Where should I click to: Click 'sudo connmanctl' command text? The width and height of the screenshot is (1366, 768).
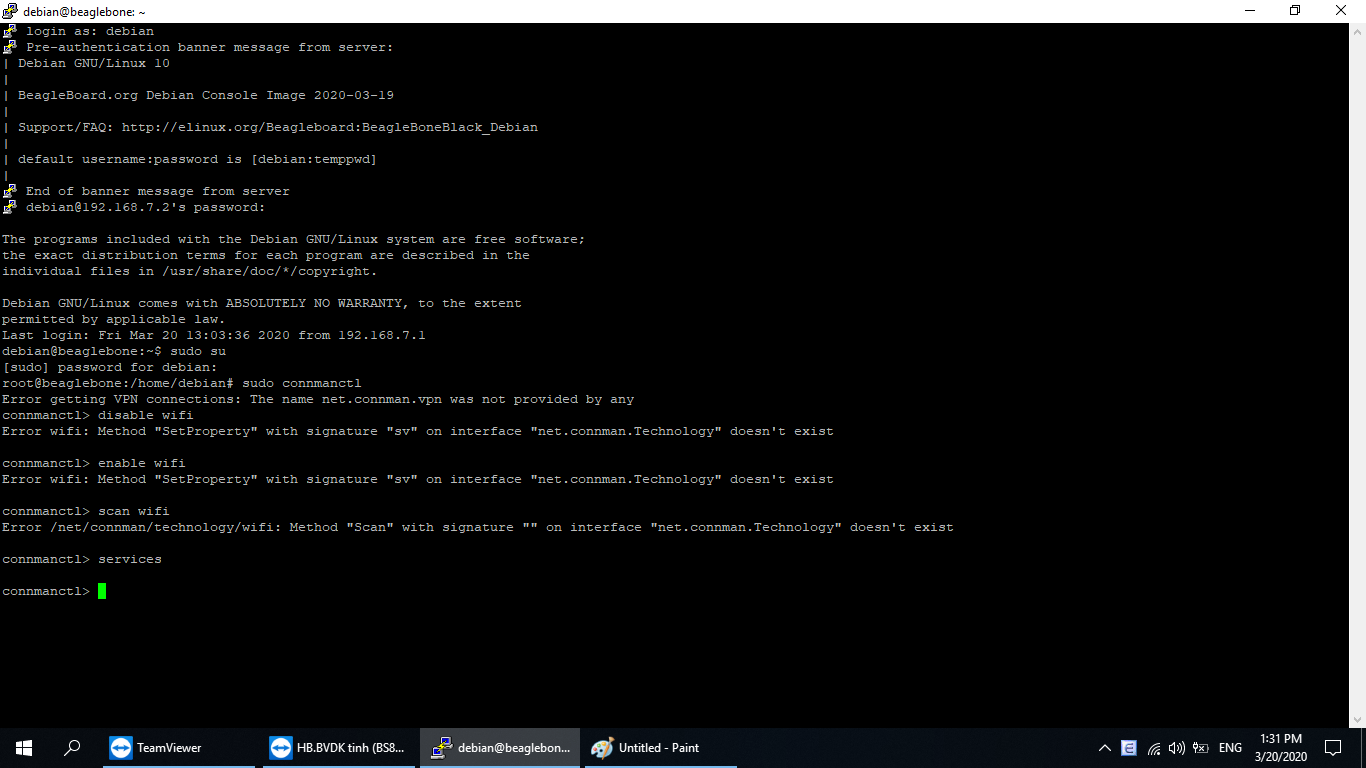point(302,383)
